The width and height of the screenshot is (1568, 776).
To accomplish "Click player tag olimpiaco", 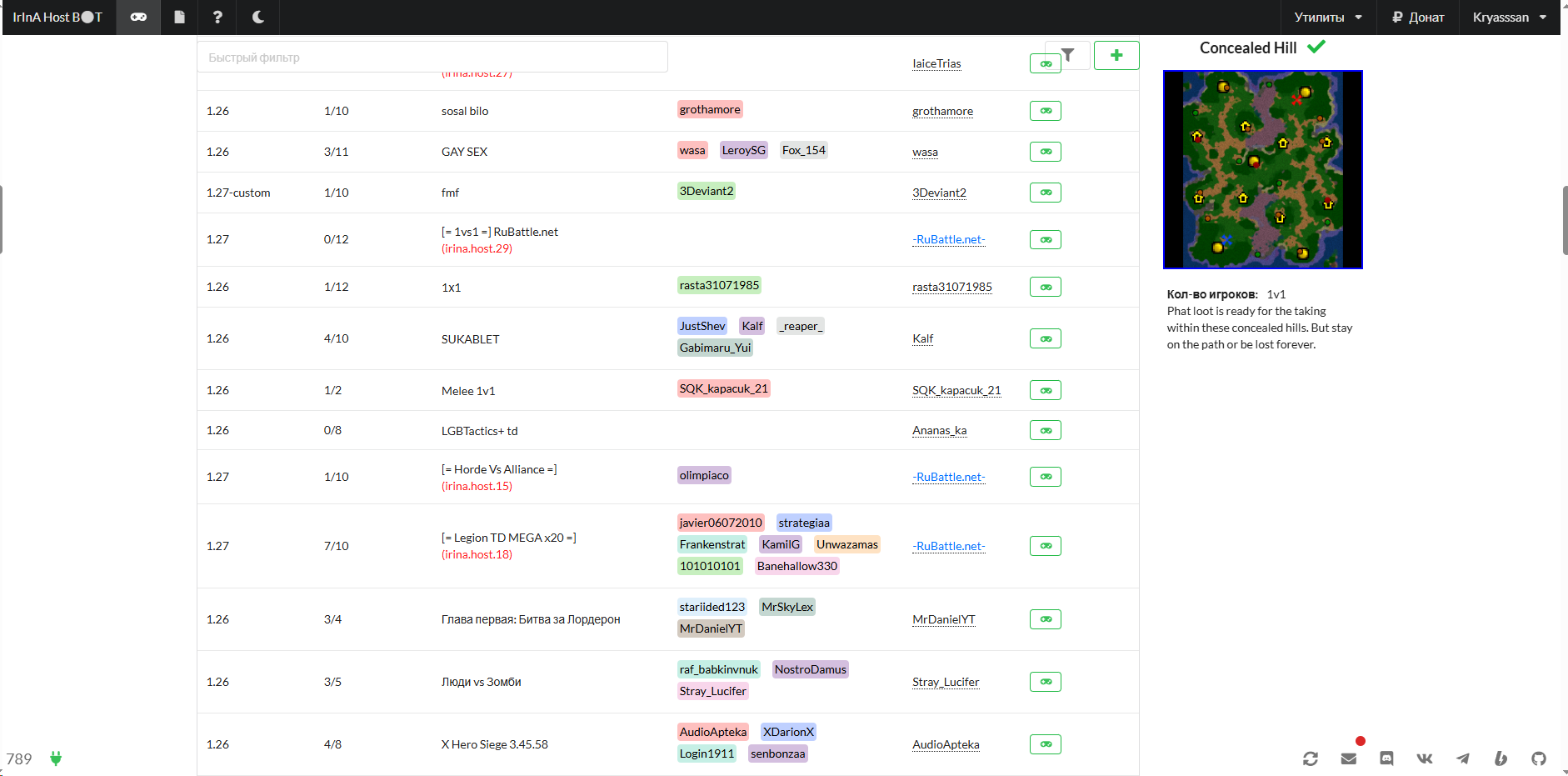I will 704,475.
